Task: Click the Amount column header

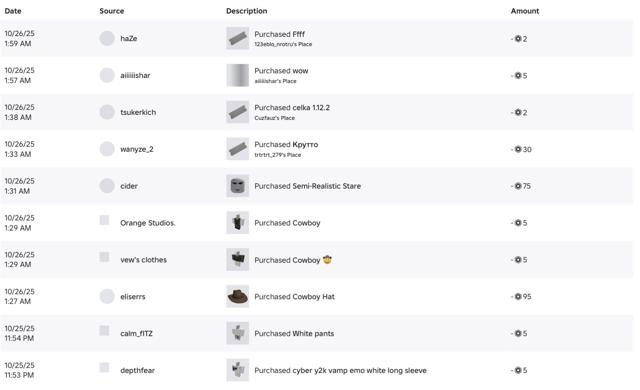Action: click(525, 11)
